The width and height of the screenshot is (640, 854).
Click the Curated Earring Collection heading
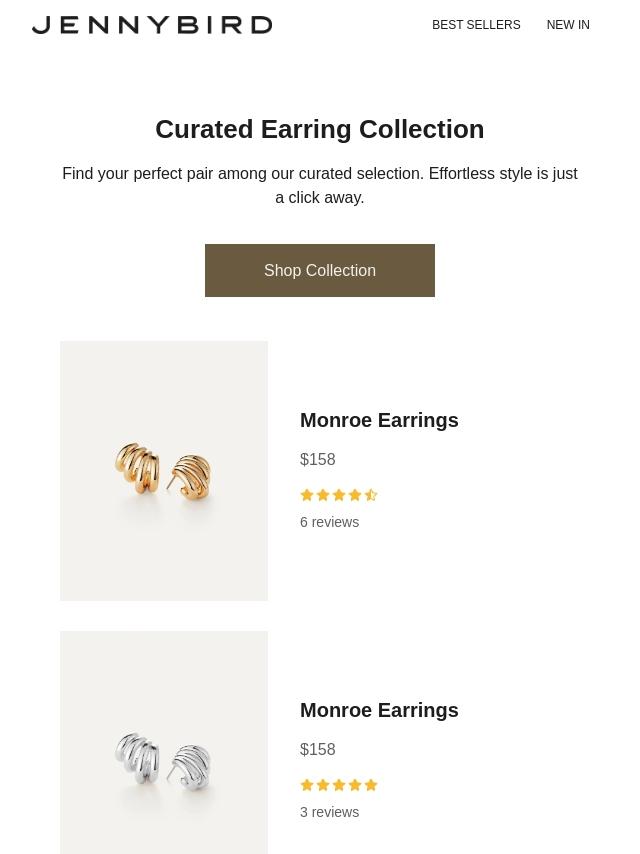320,129
